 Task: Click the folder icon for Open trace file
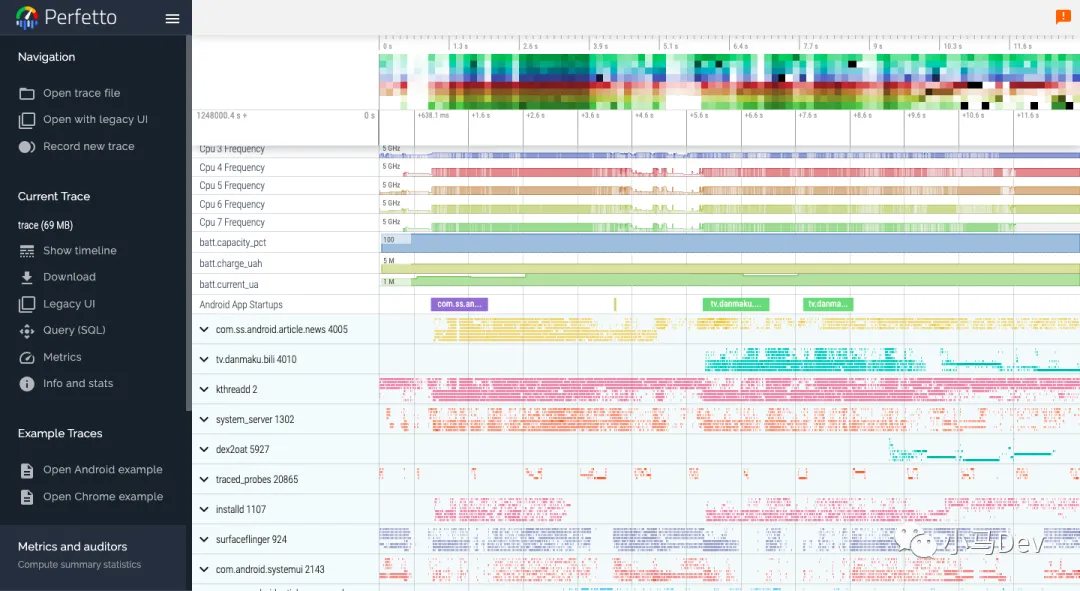tap(27, 93)
